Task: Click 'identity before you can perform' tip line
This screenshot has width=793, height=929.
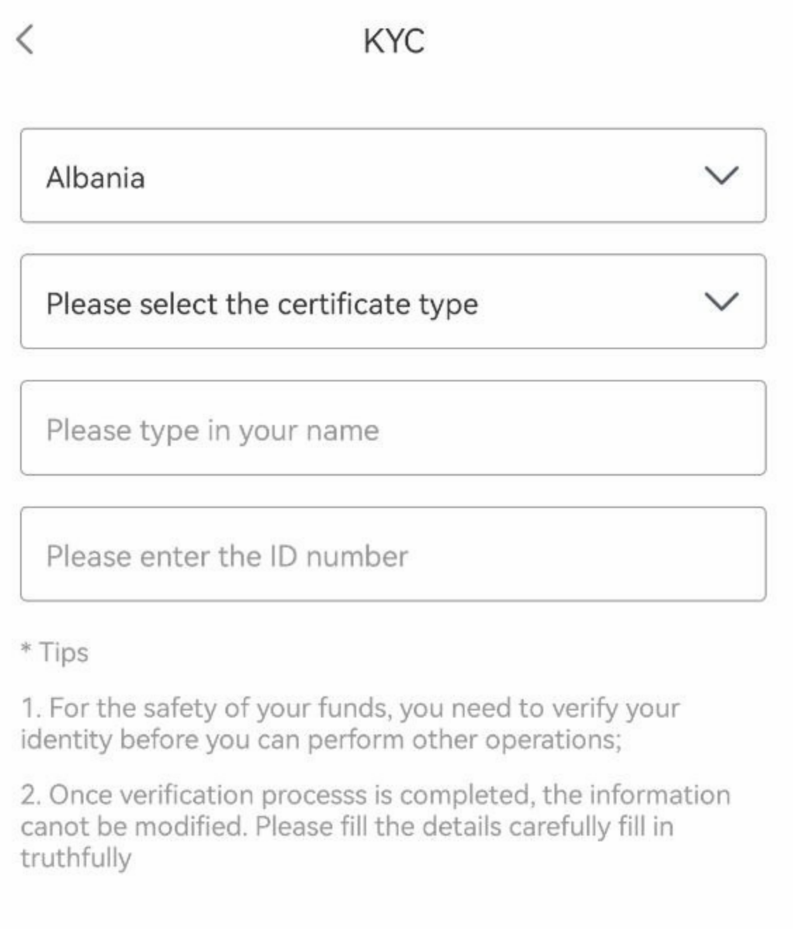Action: click(x=321, y=740)
